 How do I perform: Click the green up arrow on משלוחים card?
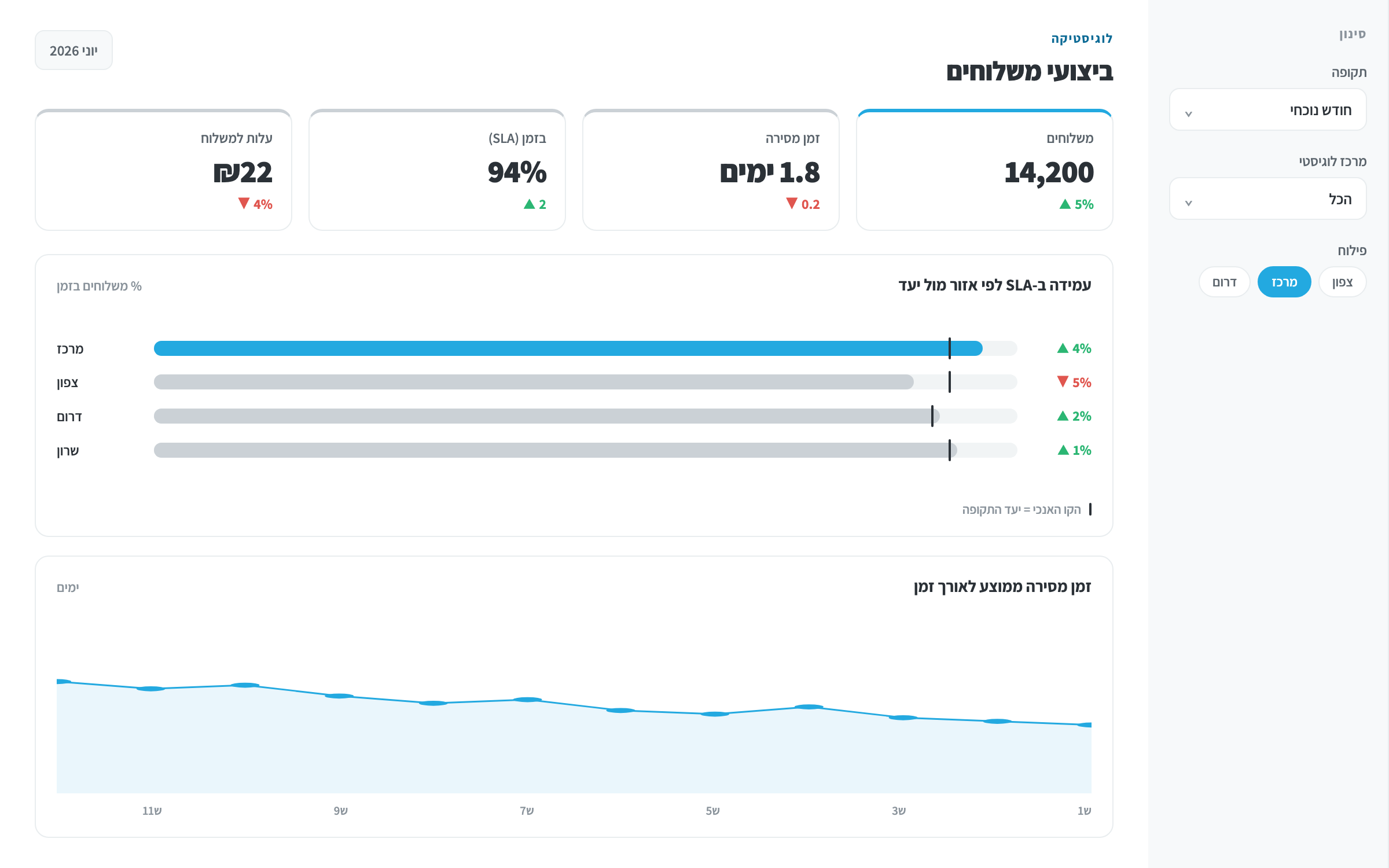point(1064,204)
